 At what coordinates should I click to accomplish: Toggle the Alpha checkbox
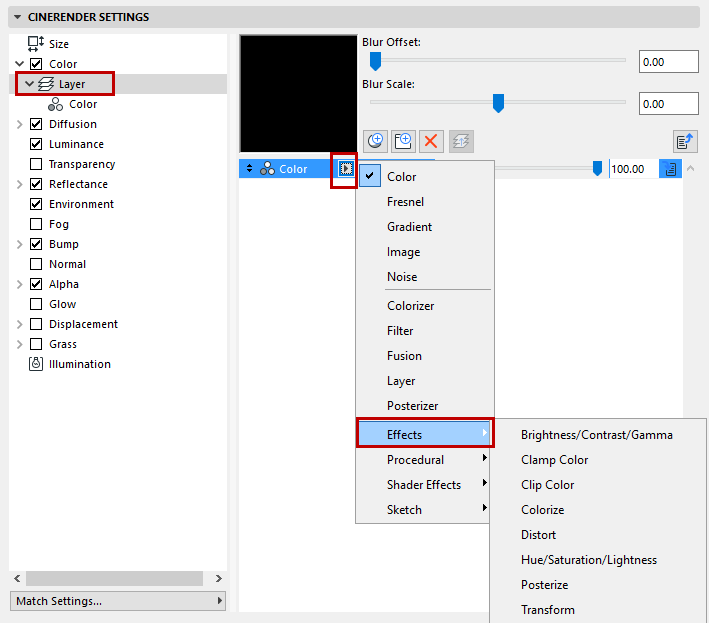click(36, 284)
